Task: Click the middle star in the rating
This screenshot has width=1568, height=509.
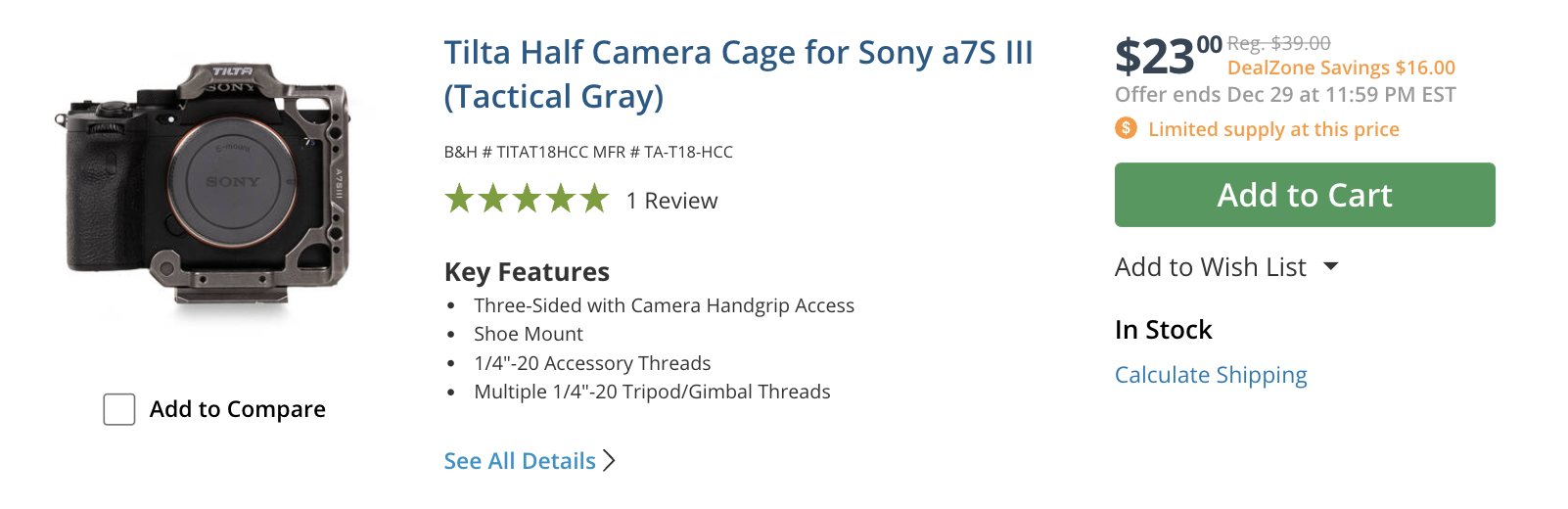Action: click(x=527, y=200)
